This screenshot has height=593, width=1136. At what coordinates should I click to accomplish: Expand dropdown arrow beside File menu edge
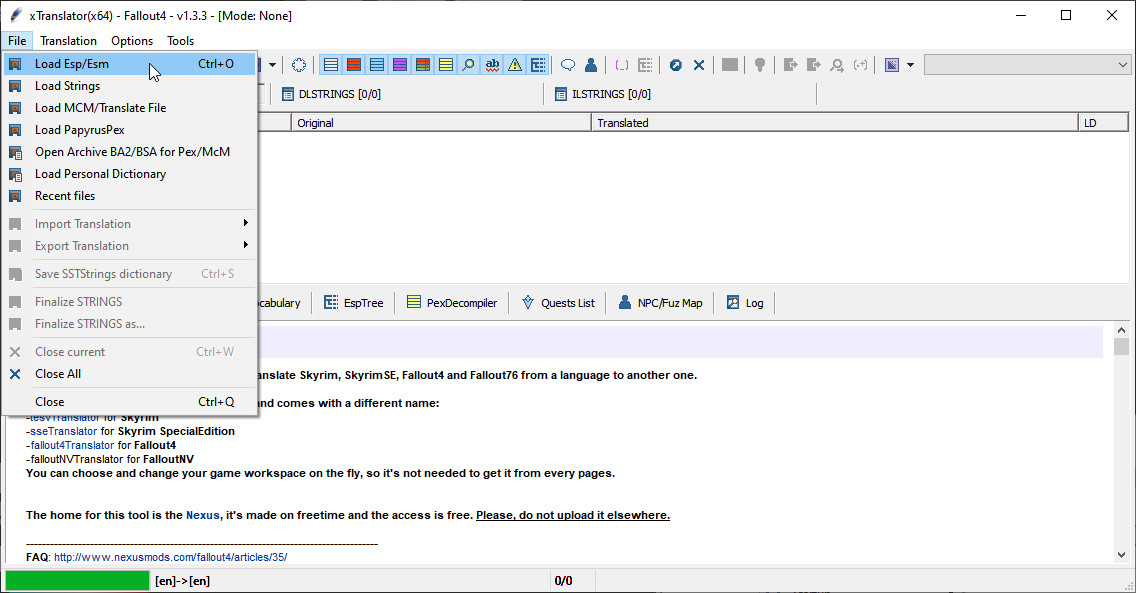click(x=272, y=65)
